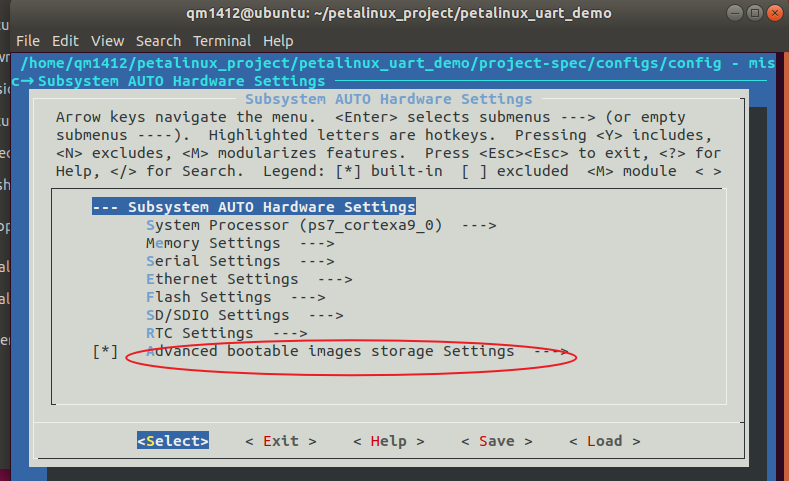Expand Ethernet Settings submenu
The height and width of the screenshot is (481, 789).
click(249, 279)
